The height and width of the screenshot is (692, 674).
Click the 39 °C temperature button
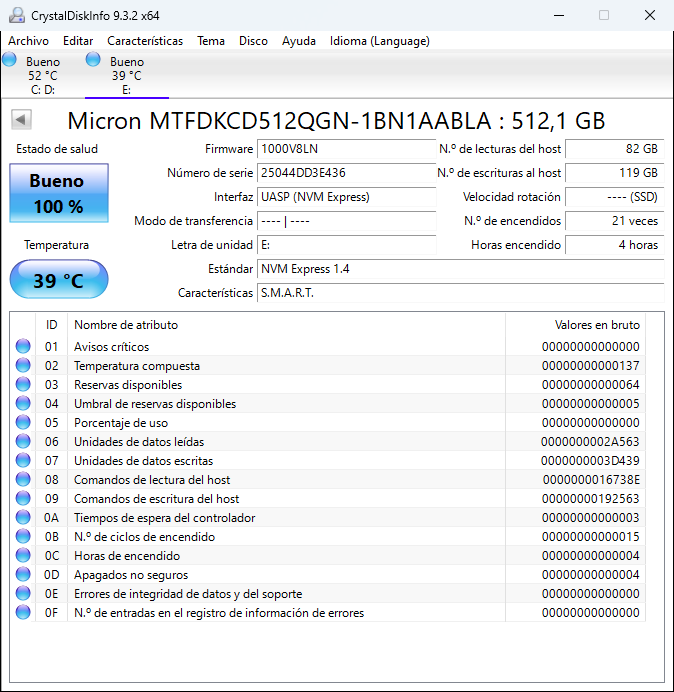click(x=58, y=280)
